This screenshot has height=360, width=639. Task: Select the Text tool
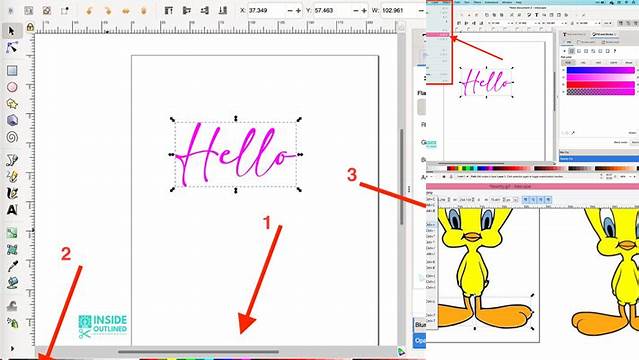click(12, 210)
